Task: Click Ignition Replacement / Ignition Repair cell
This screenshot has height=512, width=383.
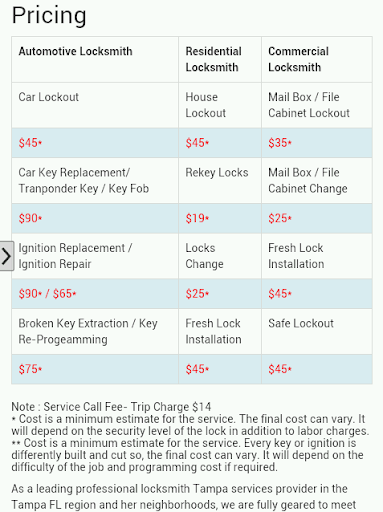Action: [95, 256]
